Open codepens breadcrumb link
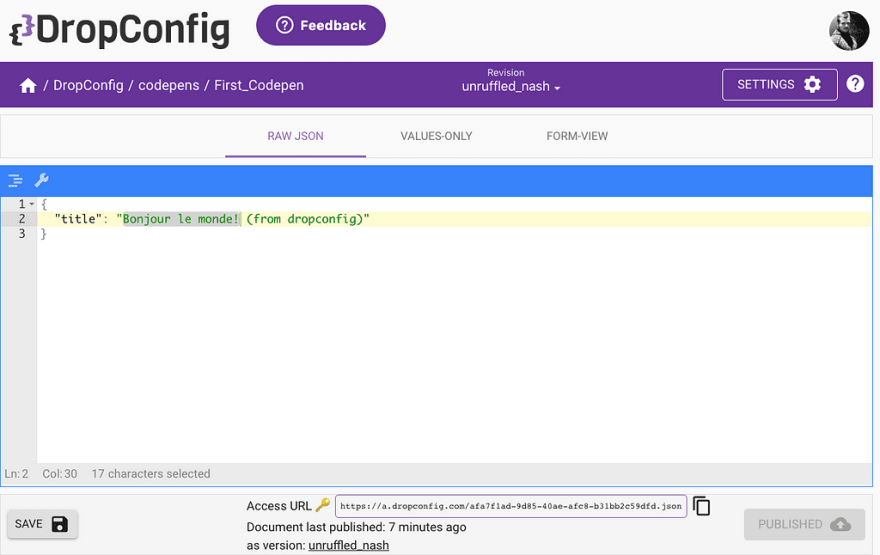Screen dimensions: 880x555 (168, 85)
